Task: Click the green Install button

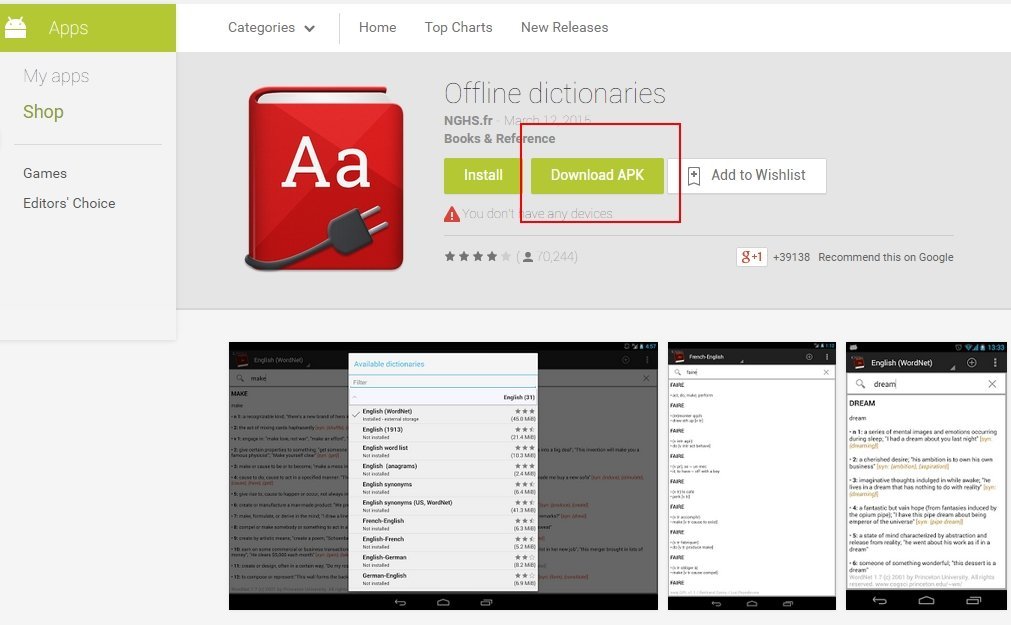Action: (483, 175)
